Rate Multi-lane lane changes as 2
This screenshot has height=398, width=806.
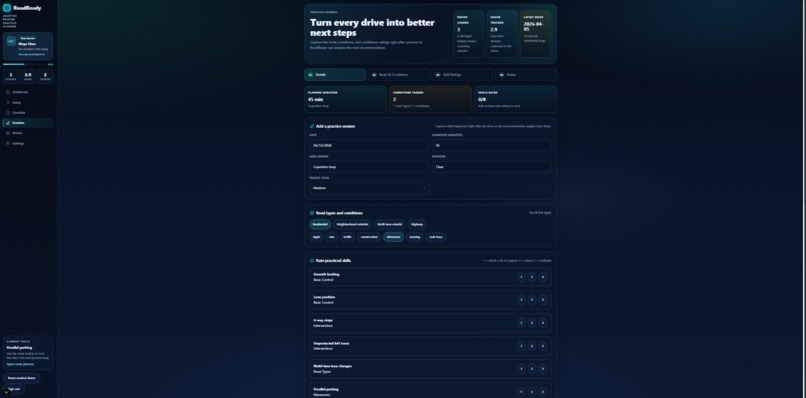(x=532, y=369)
